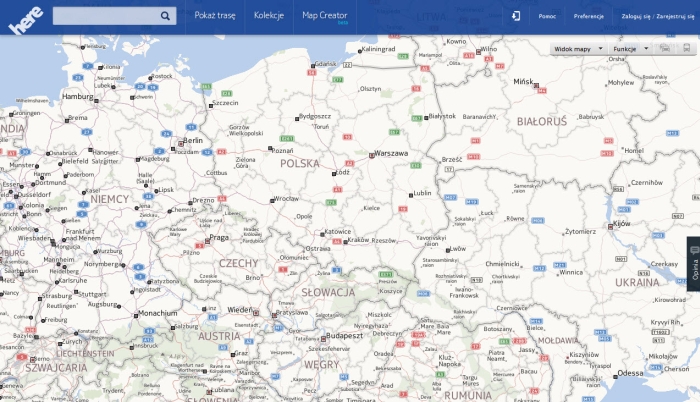The image size is (700, 402).
Task: Click the Wiedeń city marker
Action: (256, 313)
